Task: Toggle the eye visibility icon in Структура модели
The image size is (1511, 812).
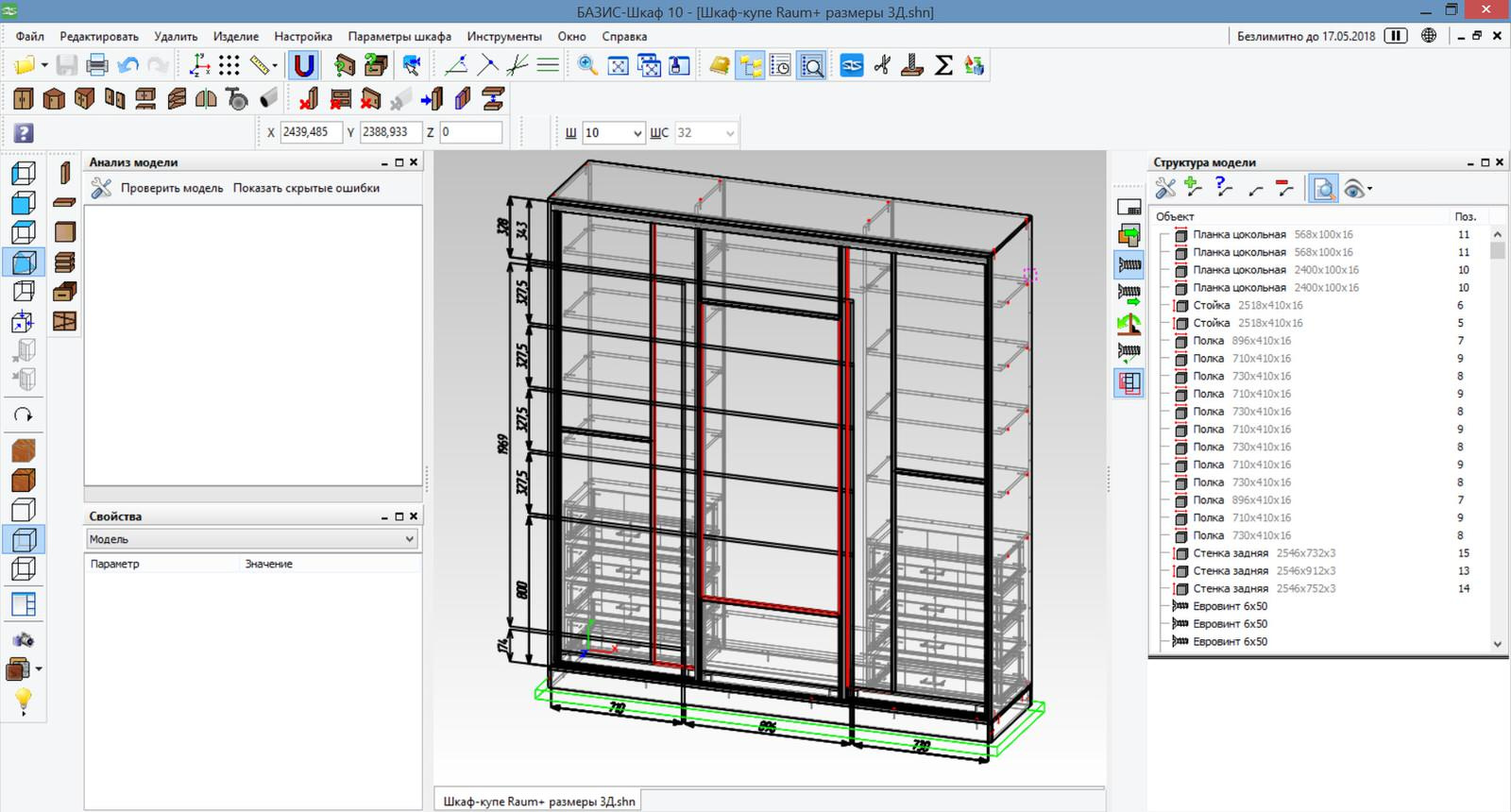Action: point(1354,189)
